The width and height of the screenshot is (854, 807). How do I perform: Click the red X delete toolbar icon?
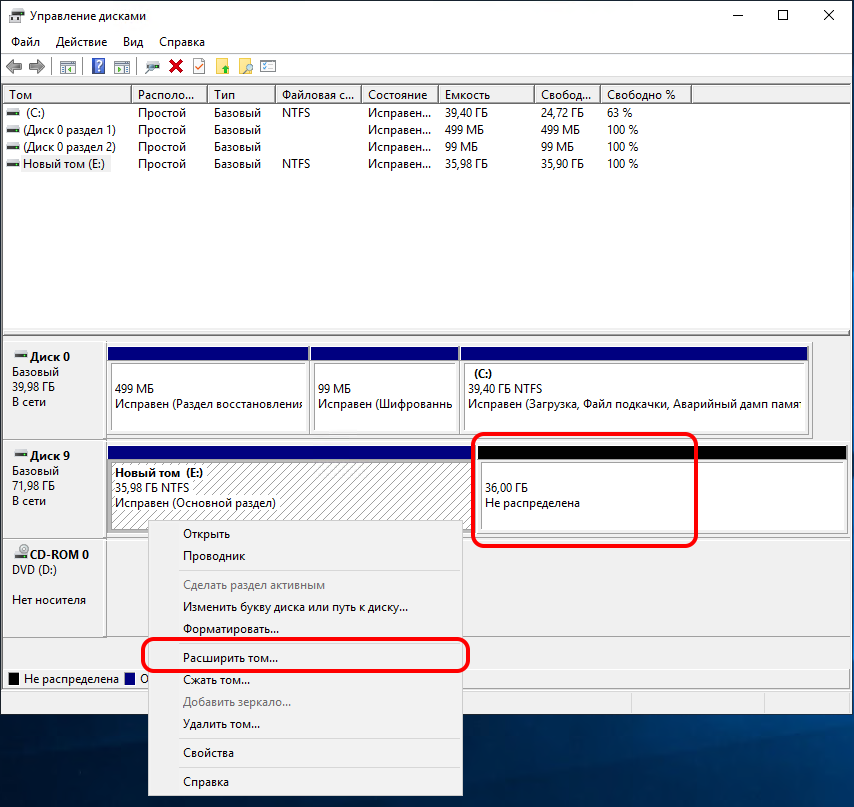point(176,66)
